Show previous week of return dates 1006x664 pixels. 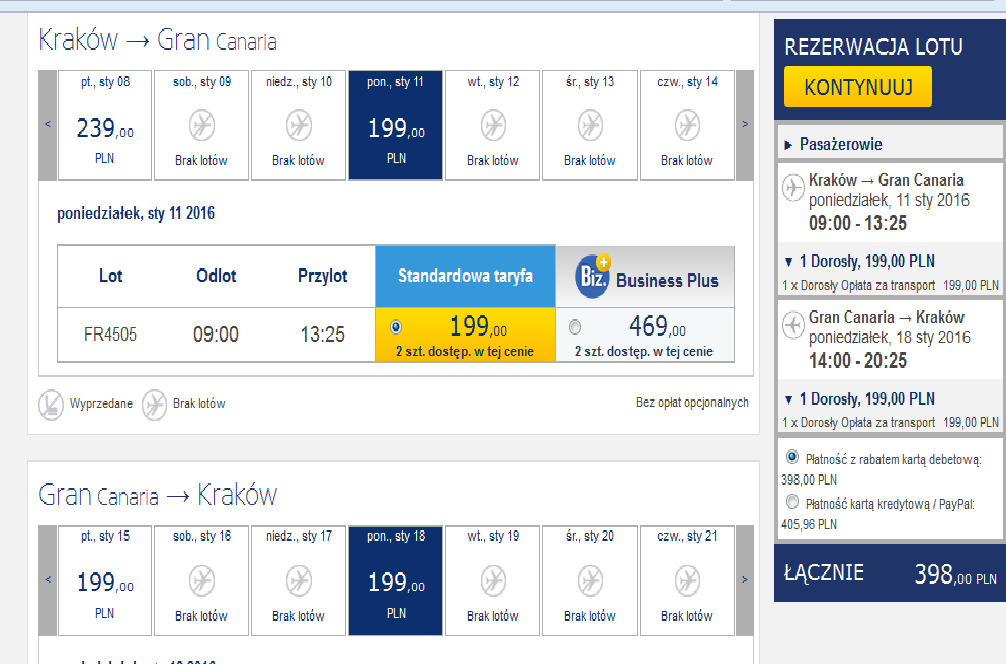[47, 580]
